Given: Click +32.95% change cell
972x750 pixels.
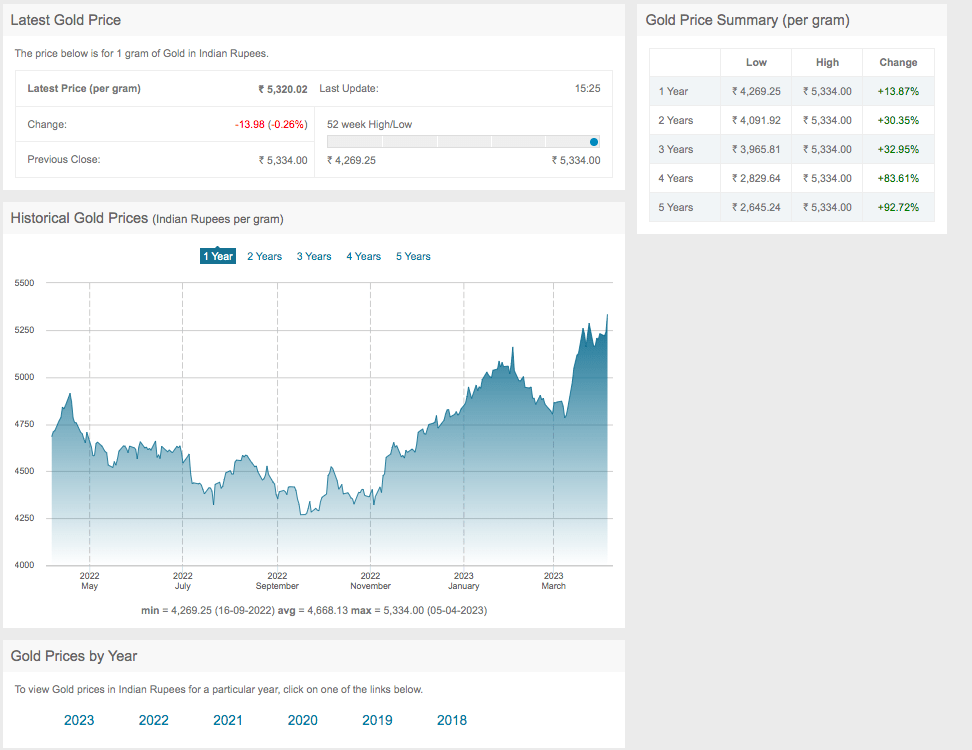Looking at the screenshot, I should tap(898, 149).
